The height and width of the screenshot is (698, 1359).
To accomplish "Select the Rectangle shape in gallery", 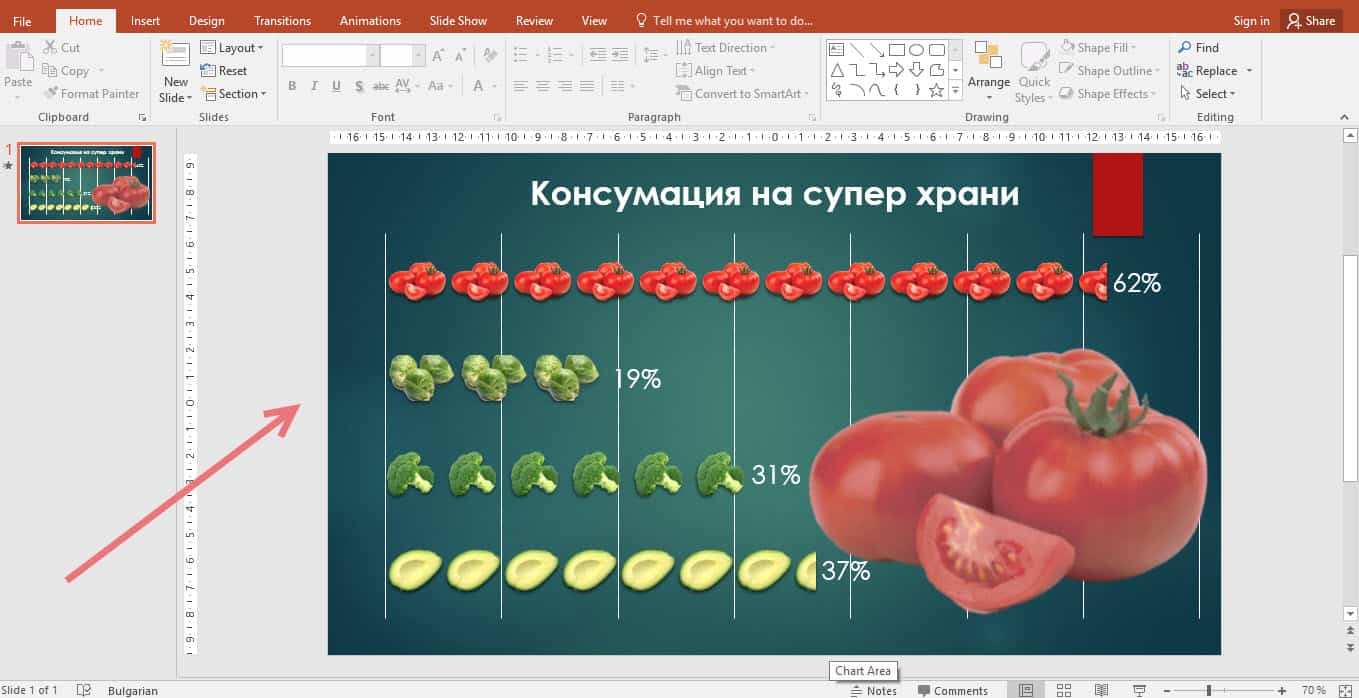I will click(x=897, y=49).
